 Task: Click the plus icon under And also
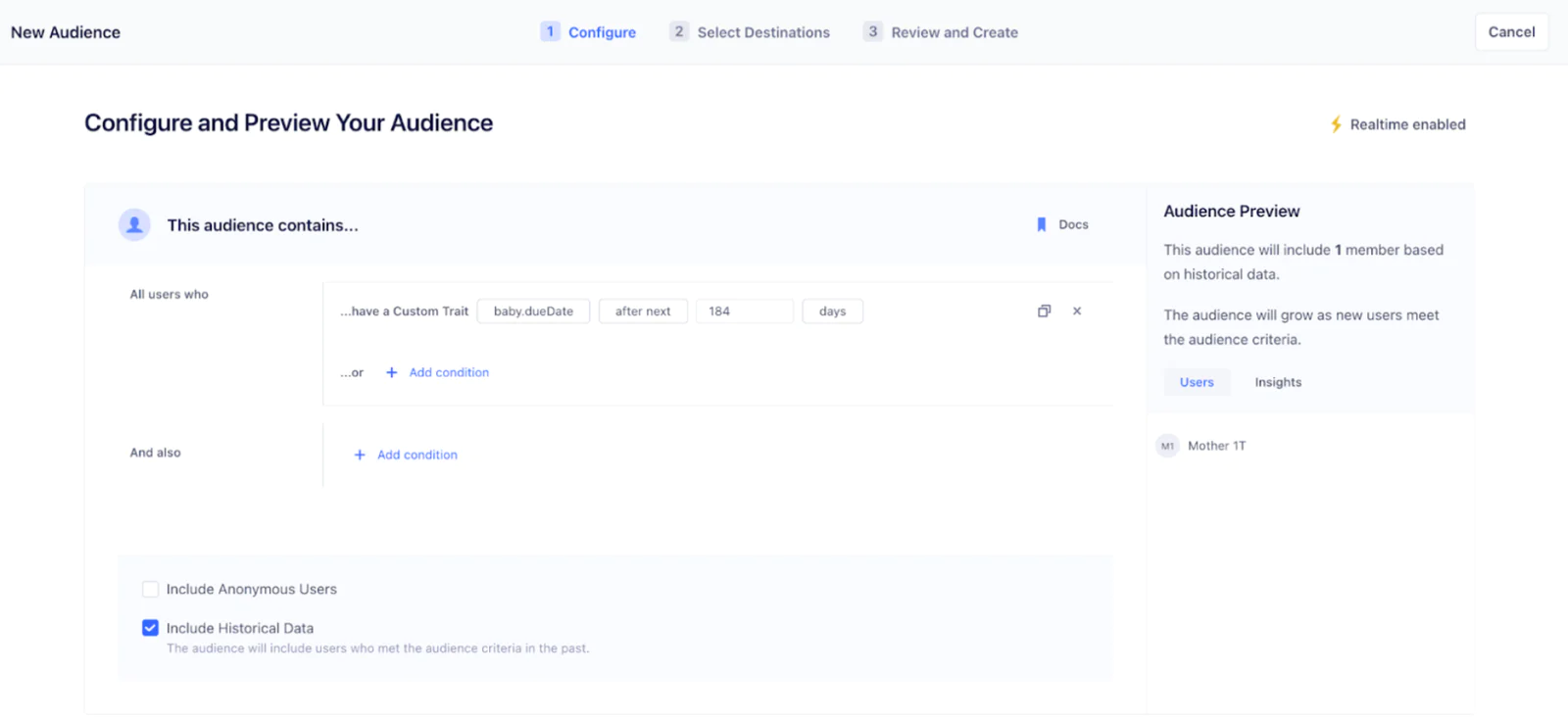coord(360,455)
